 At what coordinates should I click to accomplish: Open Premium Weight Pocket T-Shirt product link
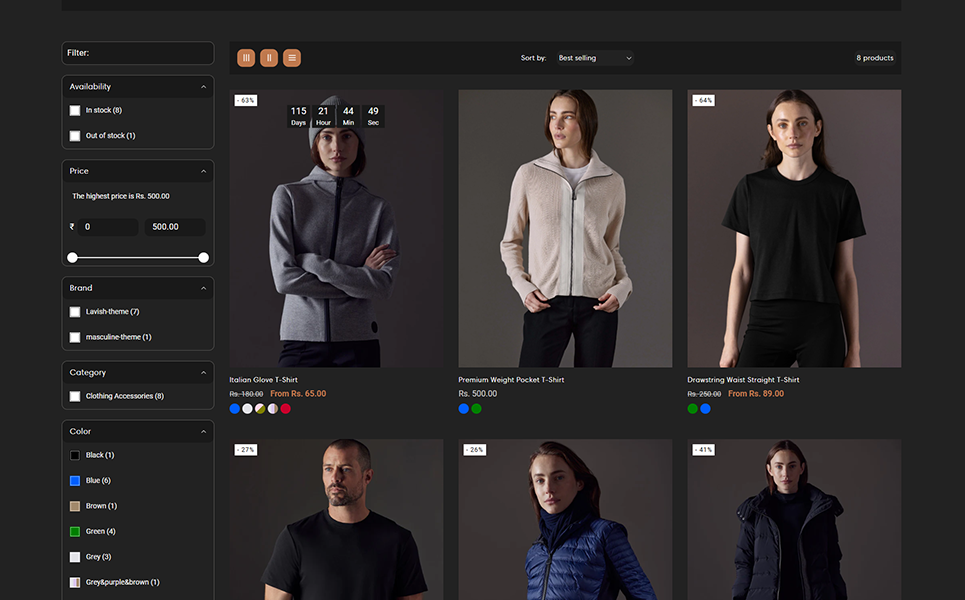511,380
